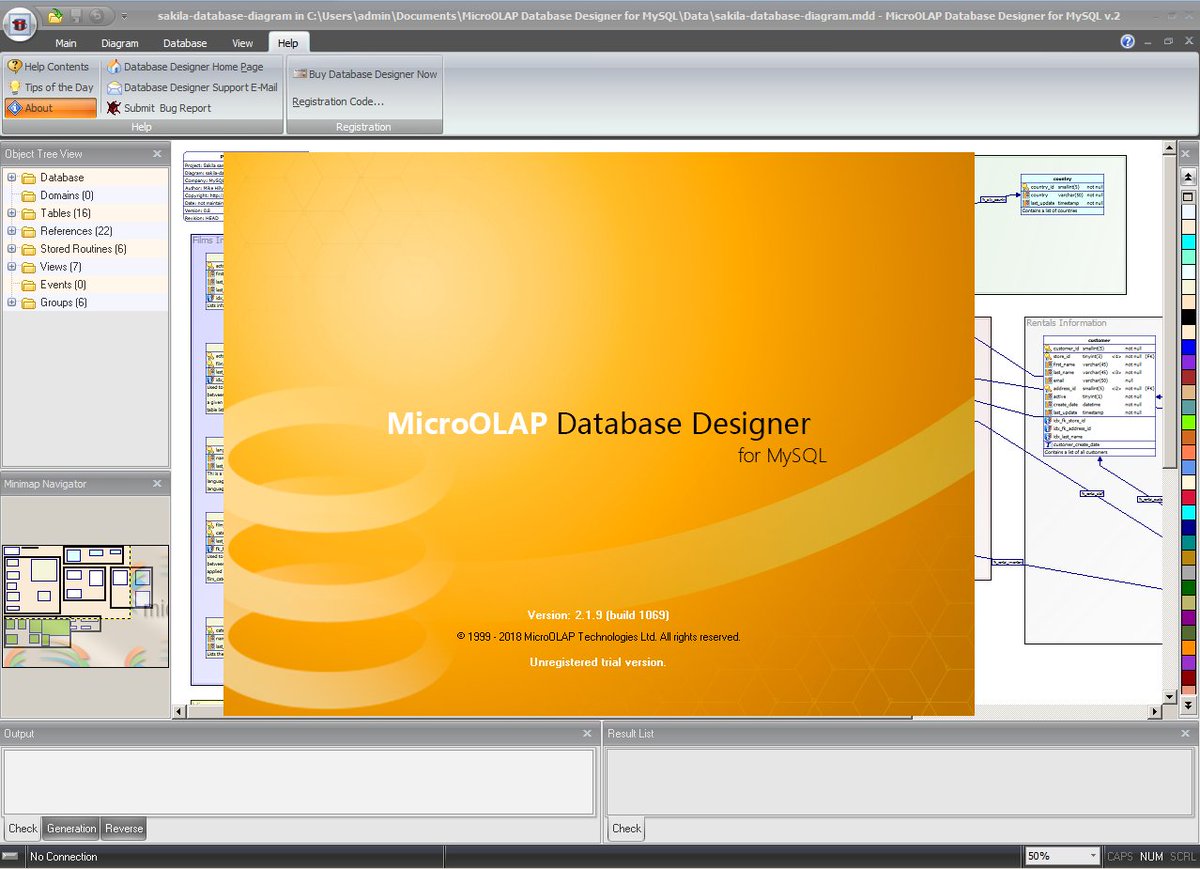Screen dimensions: 1200x869
Task: Click Submit Bug Report
Action: pos(160,108)
